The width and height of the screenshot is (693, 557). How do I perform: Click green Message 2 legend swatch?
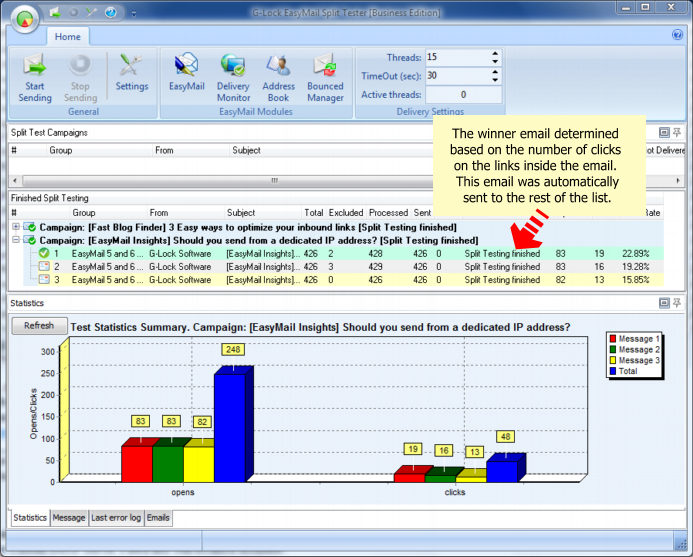(613, 349)
